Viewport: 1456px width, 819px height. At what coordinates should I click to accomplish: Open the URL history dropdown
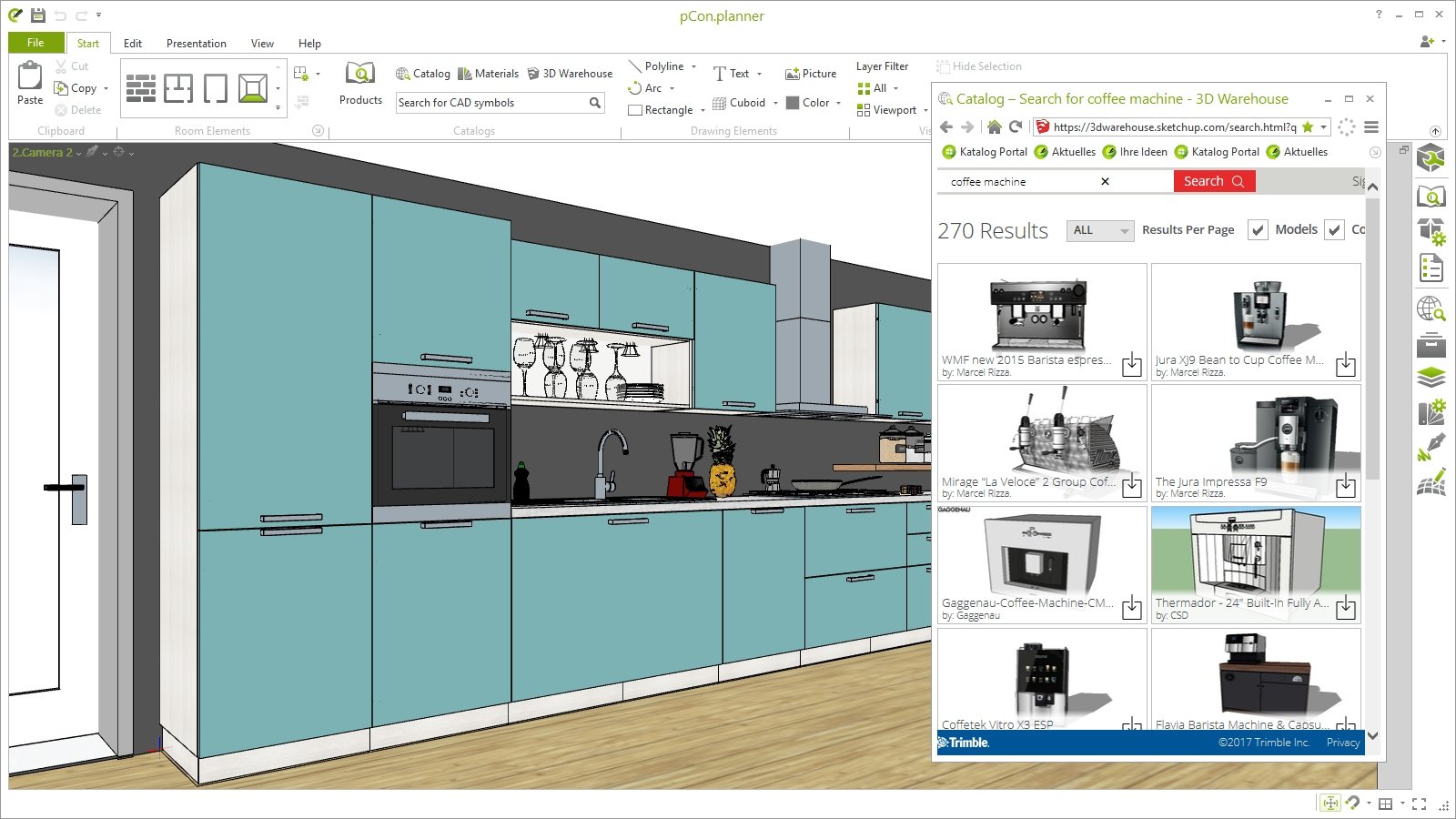(x=1323, y=127)
